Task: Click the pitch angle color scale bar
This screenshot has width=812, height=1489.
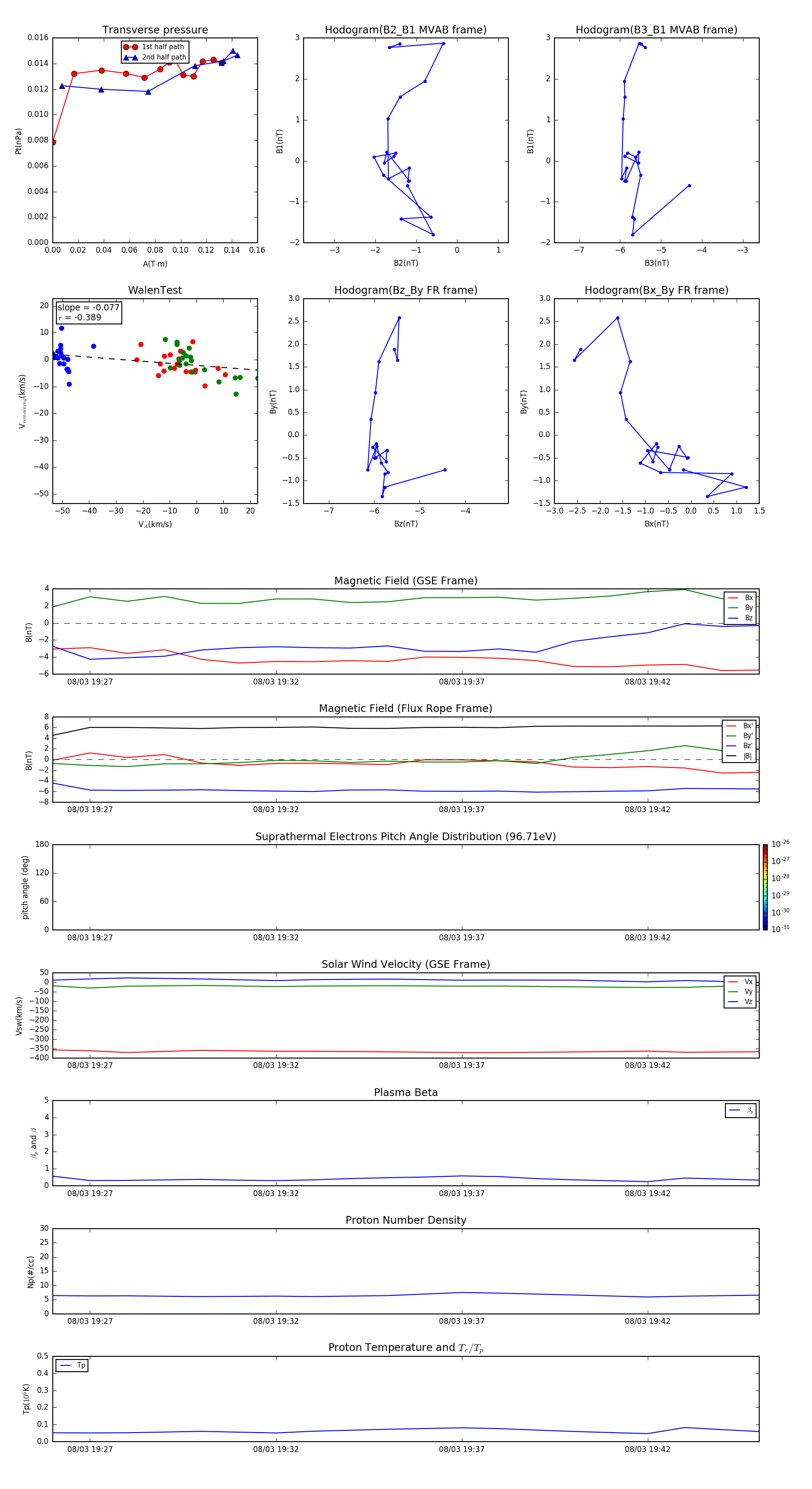Action: 765,887
